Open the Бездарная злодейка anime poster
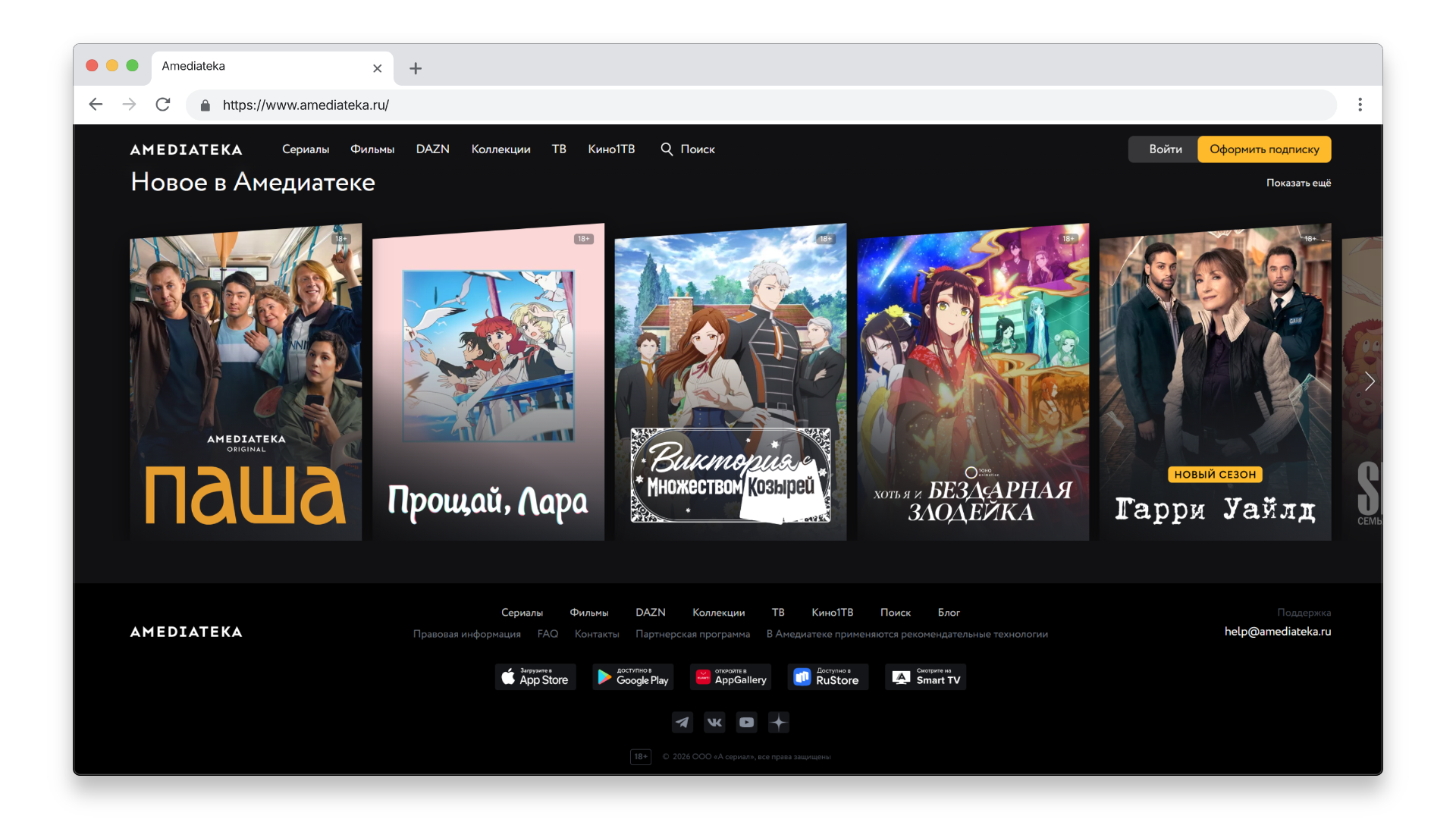The image size is (1456, 819). pyautogui.click(x=973, y=381)
